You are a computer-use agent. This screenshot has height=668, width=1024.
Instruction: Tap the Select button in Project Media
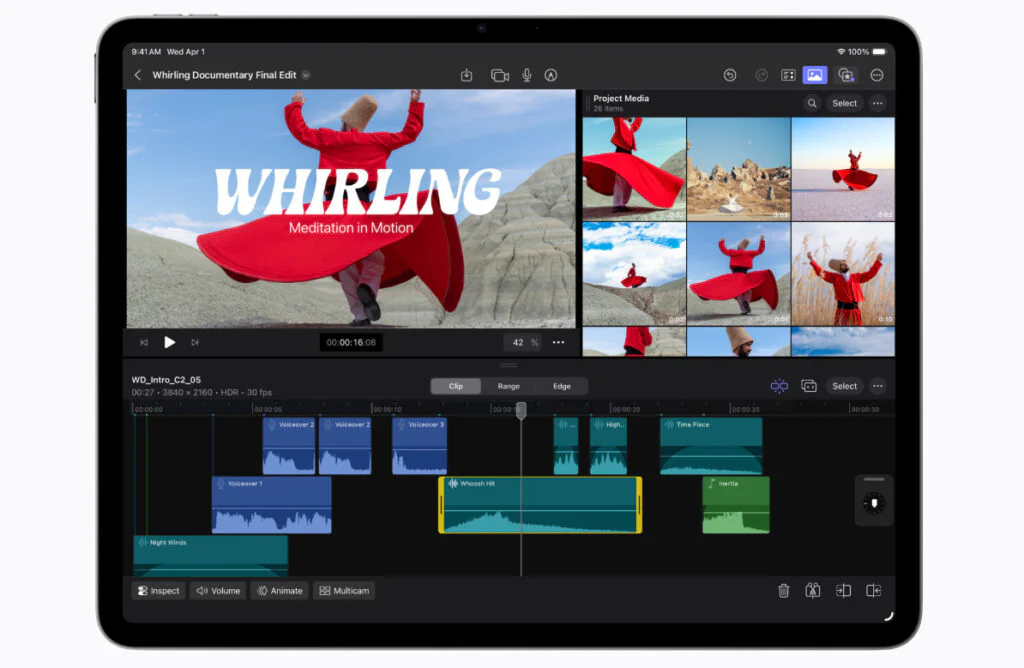click(844, 103)
